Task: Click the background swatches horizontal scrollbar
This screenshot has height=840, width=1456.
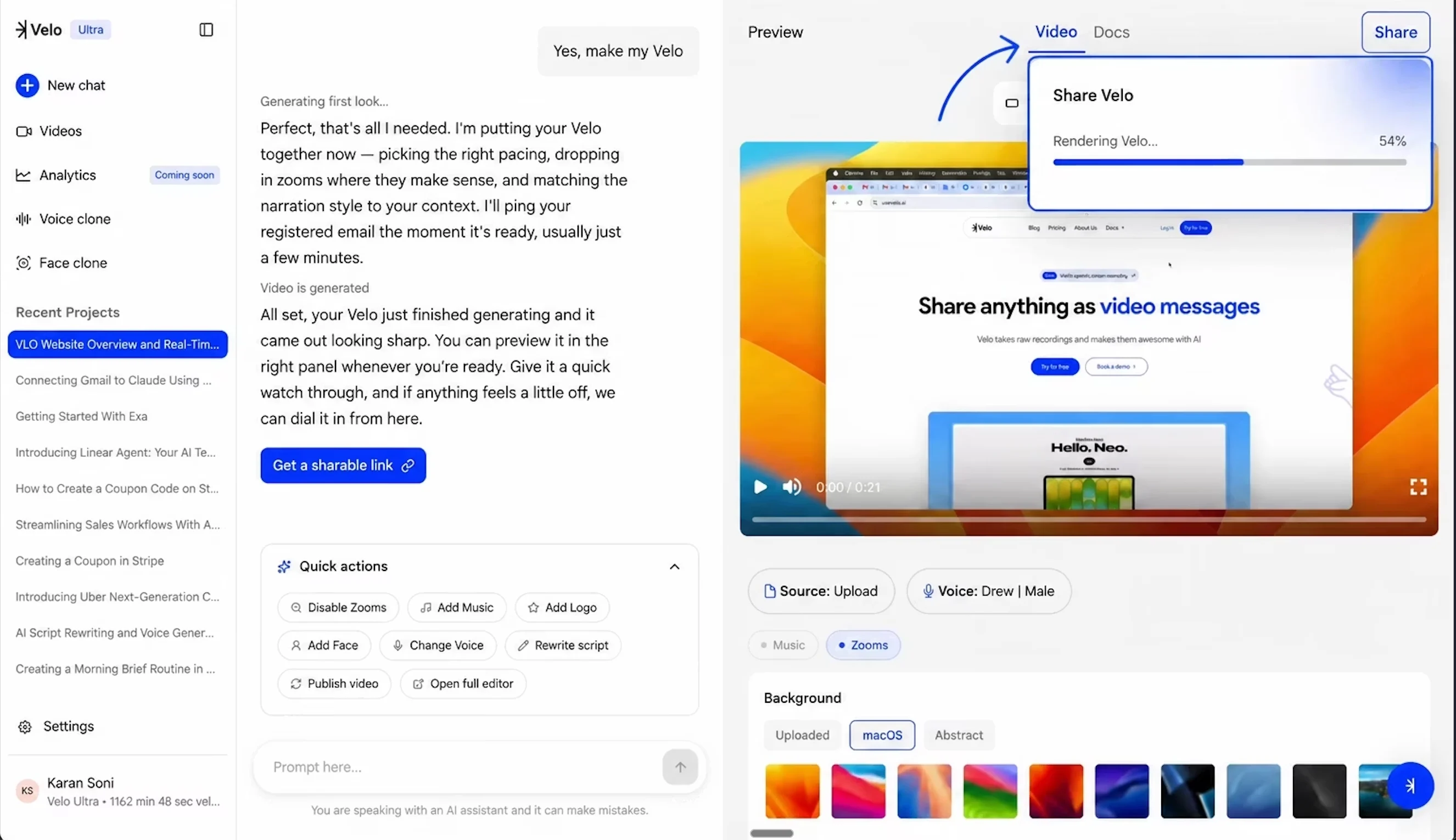Action: [x=771, y=833]
